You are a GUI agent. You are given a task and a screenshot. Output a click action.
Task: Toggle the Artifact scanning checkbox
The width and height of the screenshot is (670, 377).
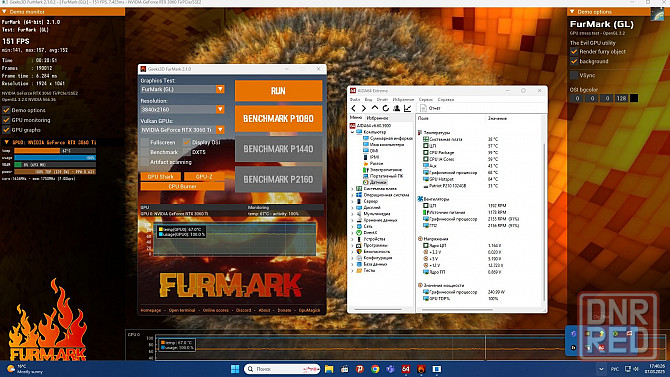point(145,162)
